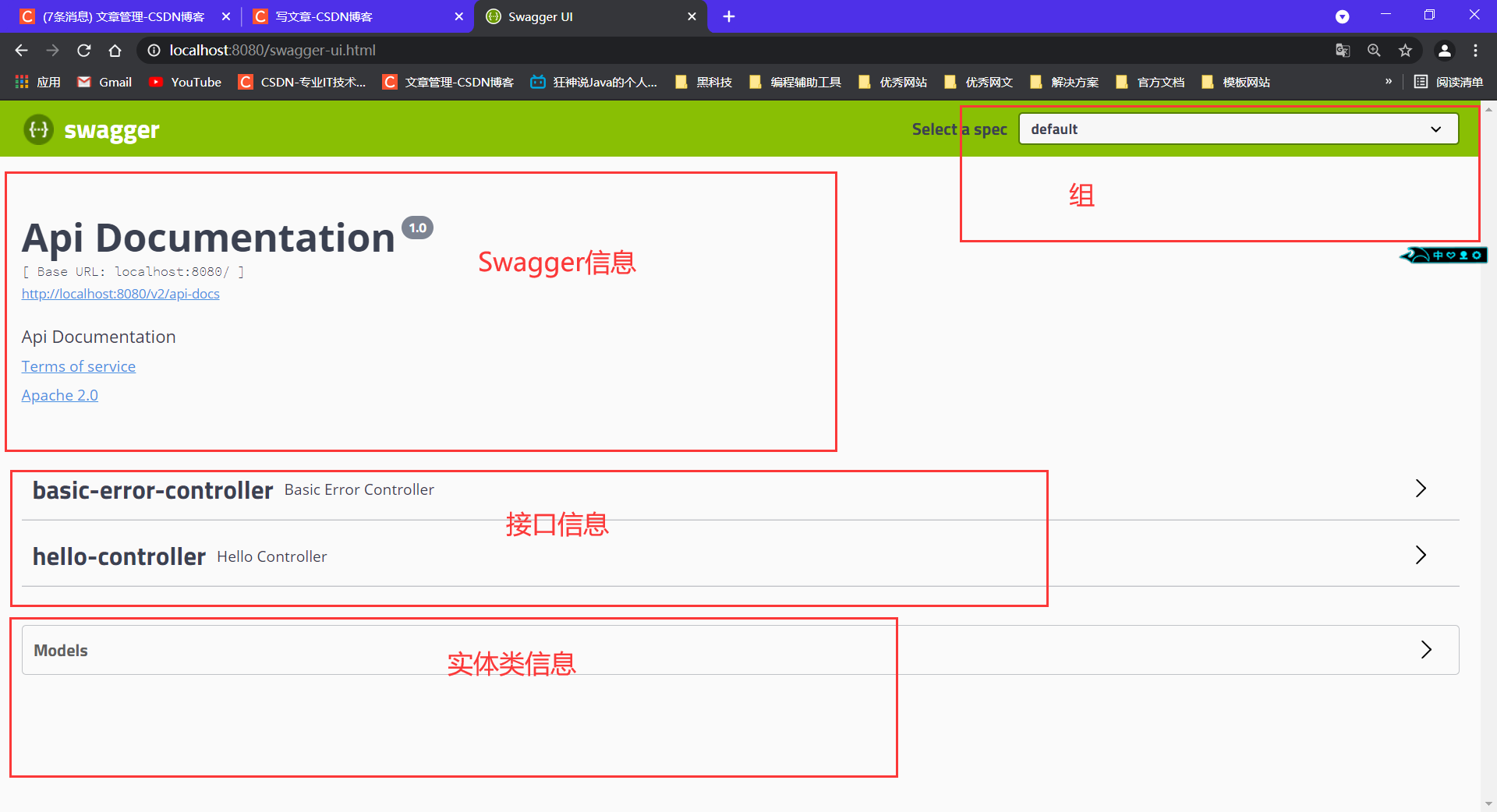Open the 'default' spec dropdown
Screen dimensions: 1497x812
[1238, 129]
